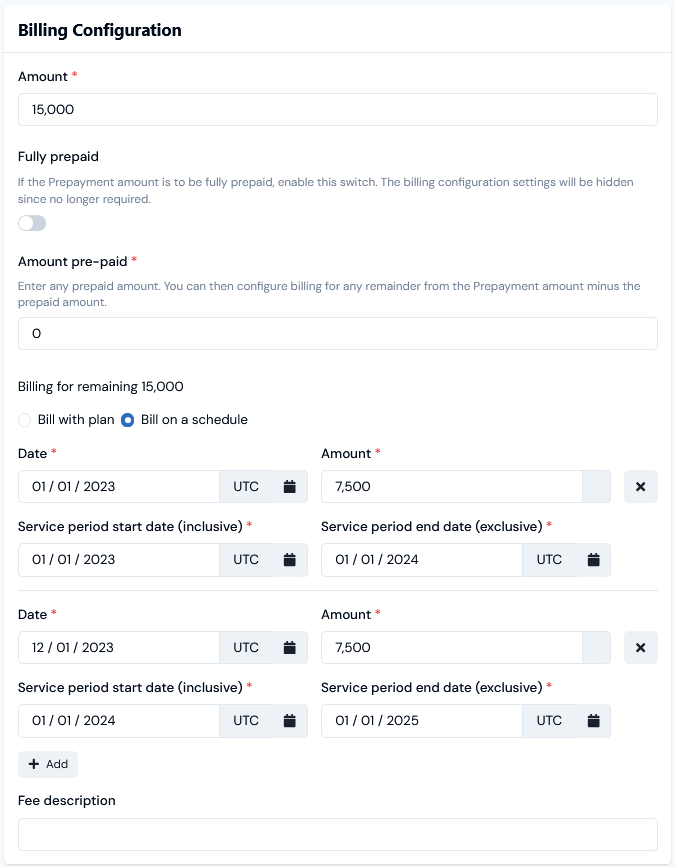675x867 pixels.
Task: Open the calendar for the 12/01/2023 Date field
Action: point(289,647)
